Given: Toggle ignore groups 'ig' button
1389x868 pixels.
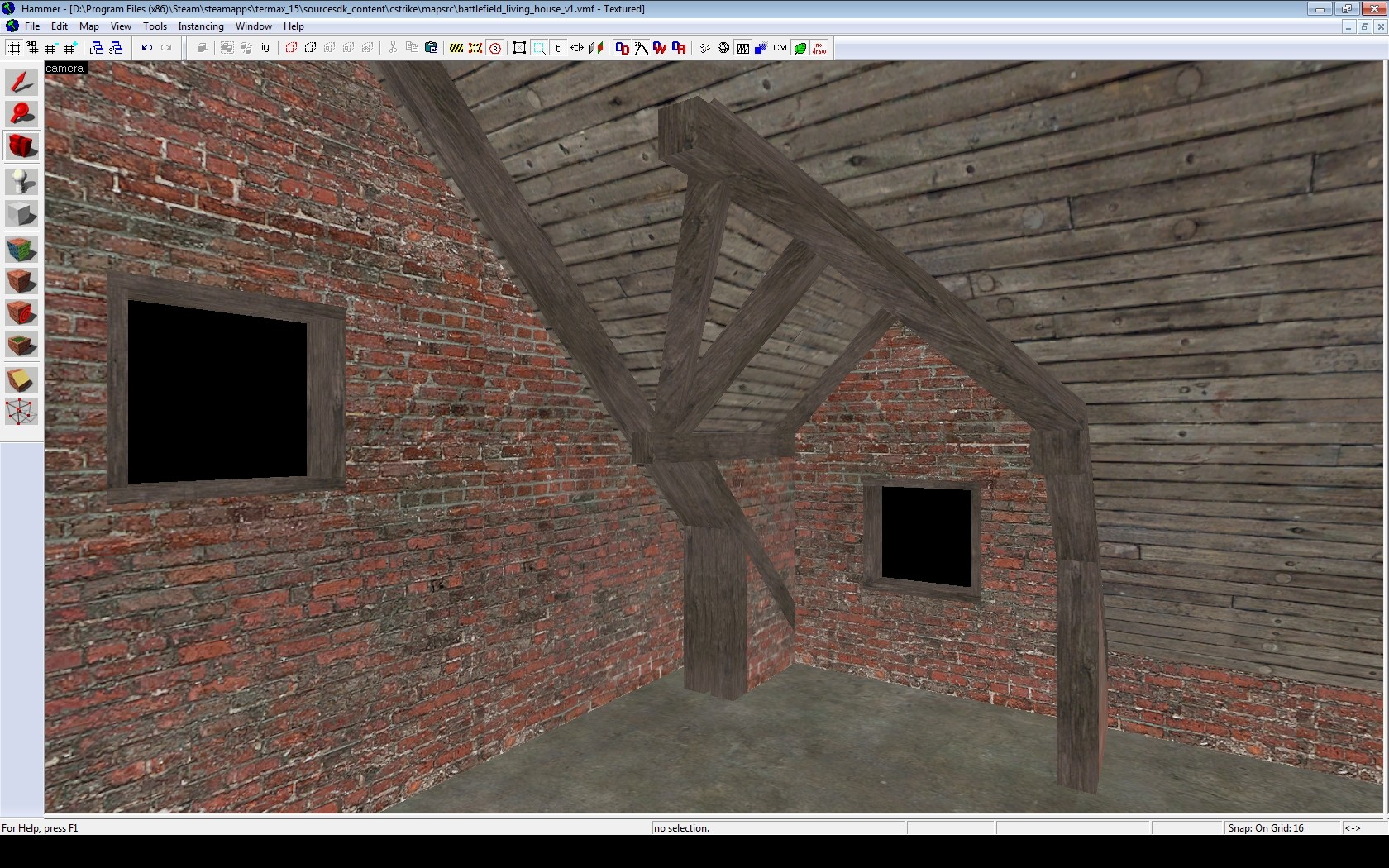Looking at the screenshot, I should coord(265,48).
